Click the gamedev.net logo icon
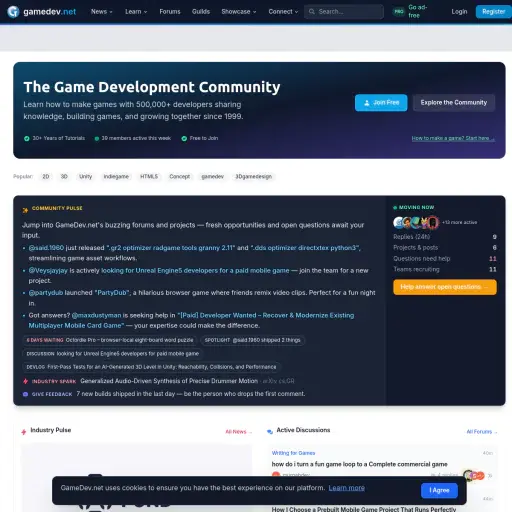The image size is (512, 512). 13,12
